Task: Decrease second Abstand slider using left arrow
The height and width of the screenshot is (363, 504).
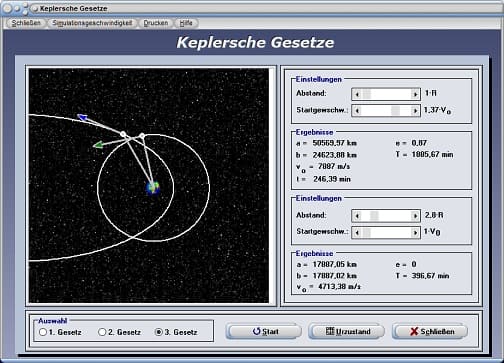Action: click(x=357, y=216)
